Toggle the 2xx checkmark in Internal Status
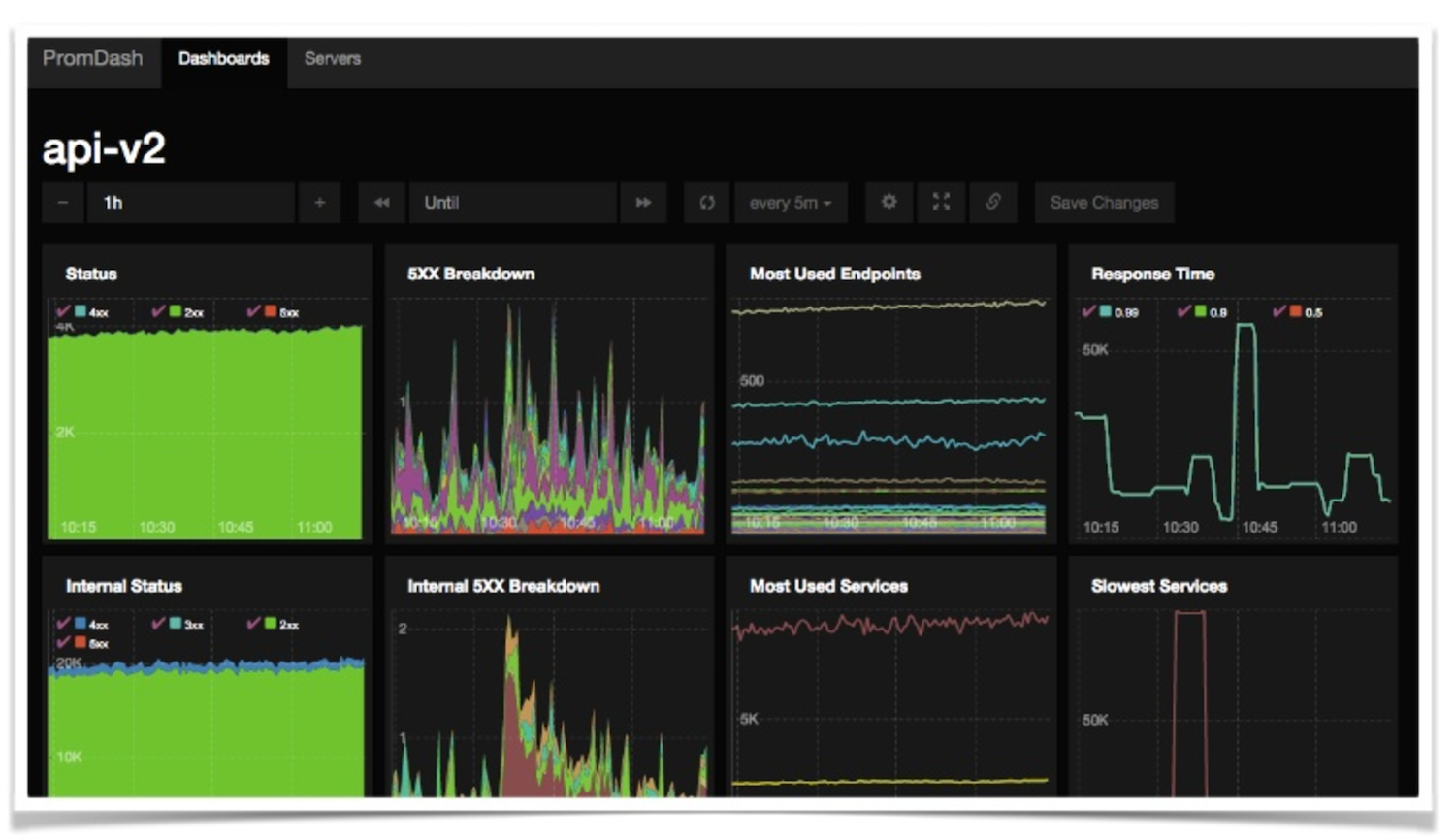Screen dimensions: 1455x840 point(254,623)
